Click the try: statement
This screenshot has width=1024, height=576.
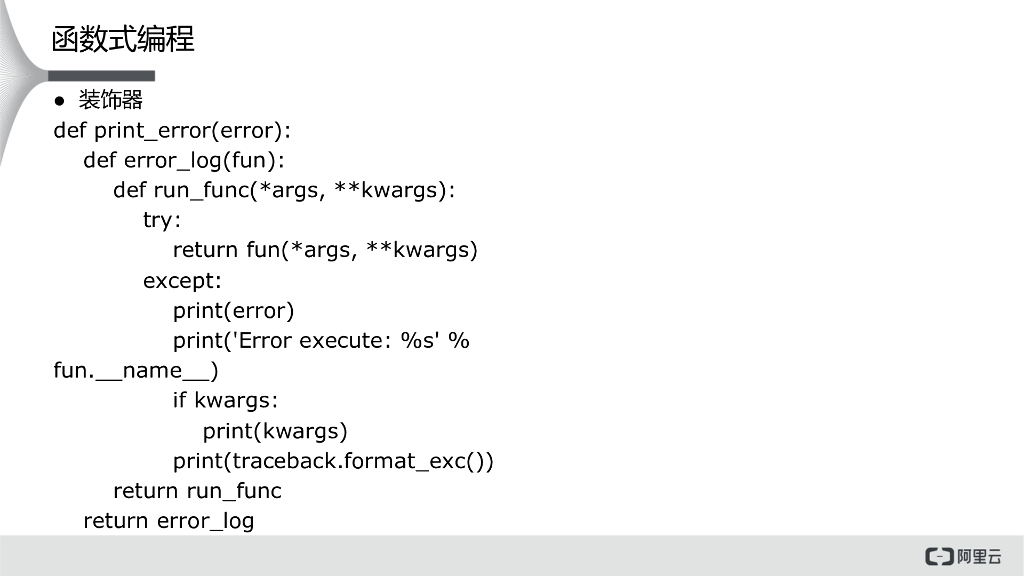[162, 220]
